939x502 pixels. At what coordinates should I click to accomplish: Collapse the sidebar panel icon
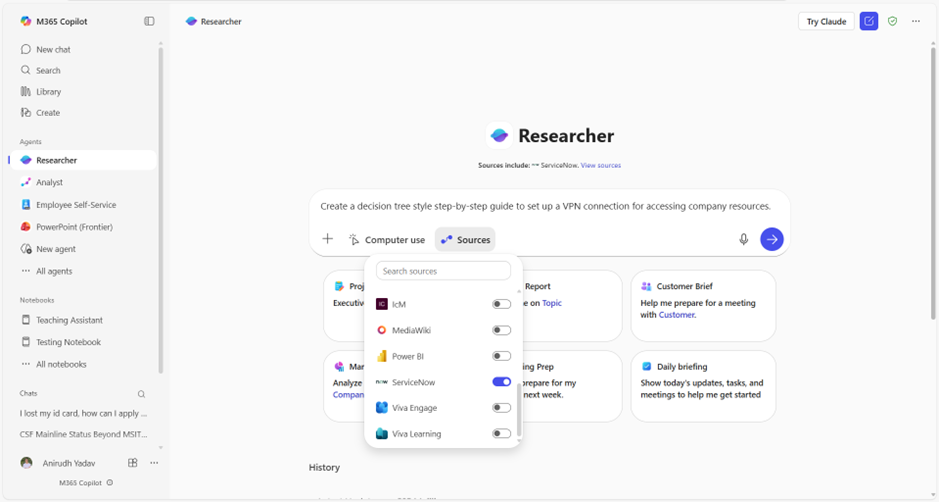(x=149, y=21)
